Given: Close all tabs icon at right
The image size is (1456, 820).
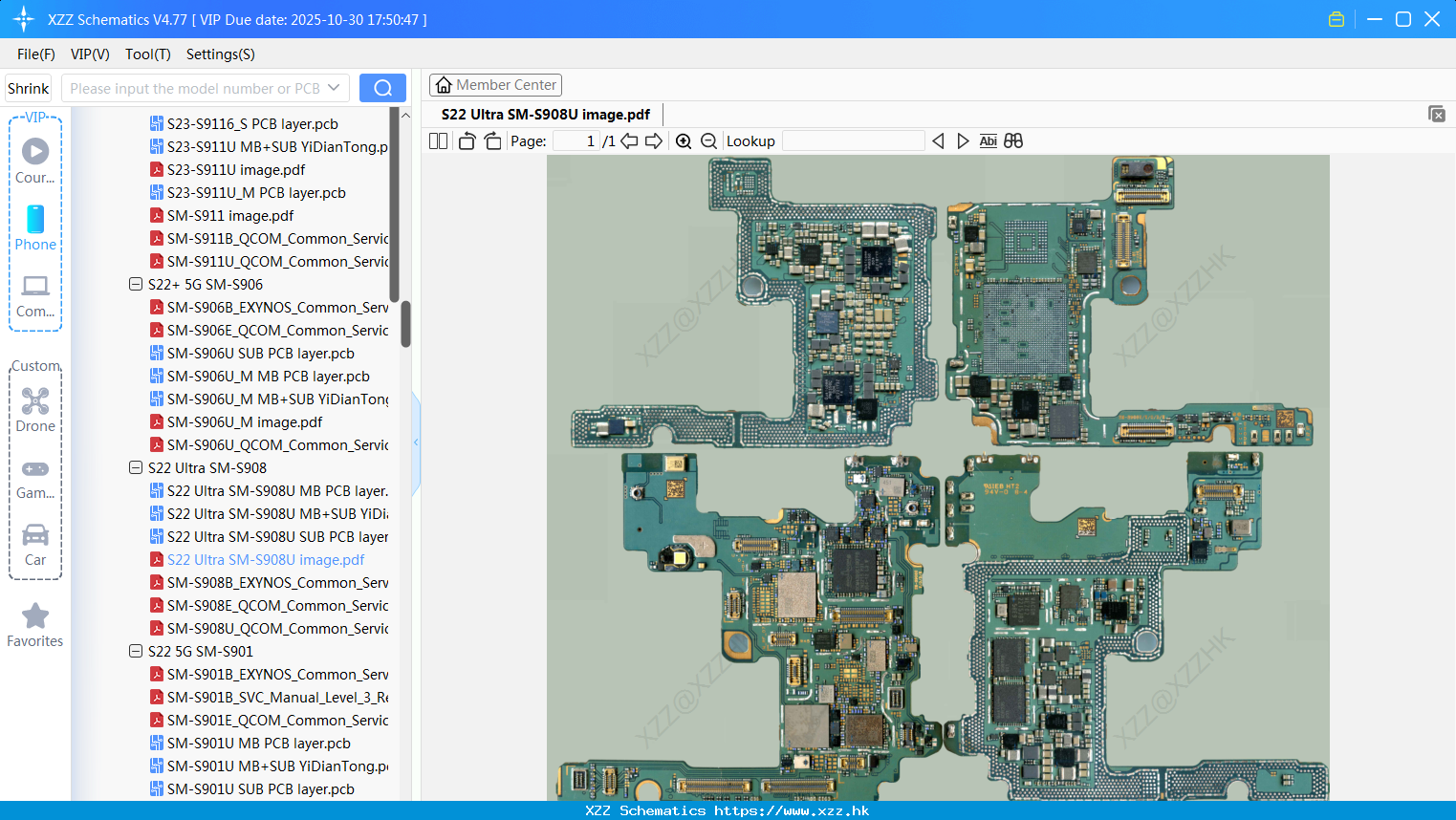Looking at the screenshot, I should tap(1436, 114).
